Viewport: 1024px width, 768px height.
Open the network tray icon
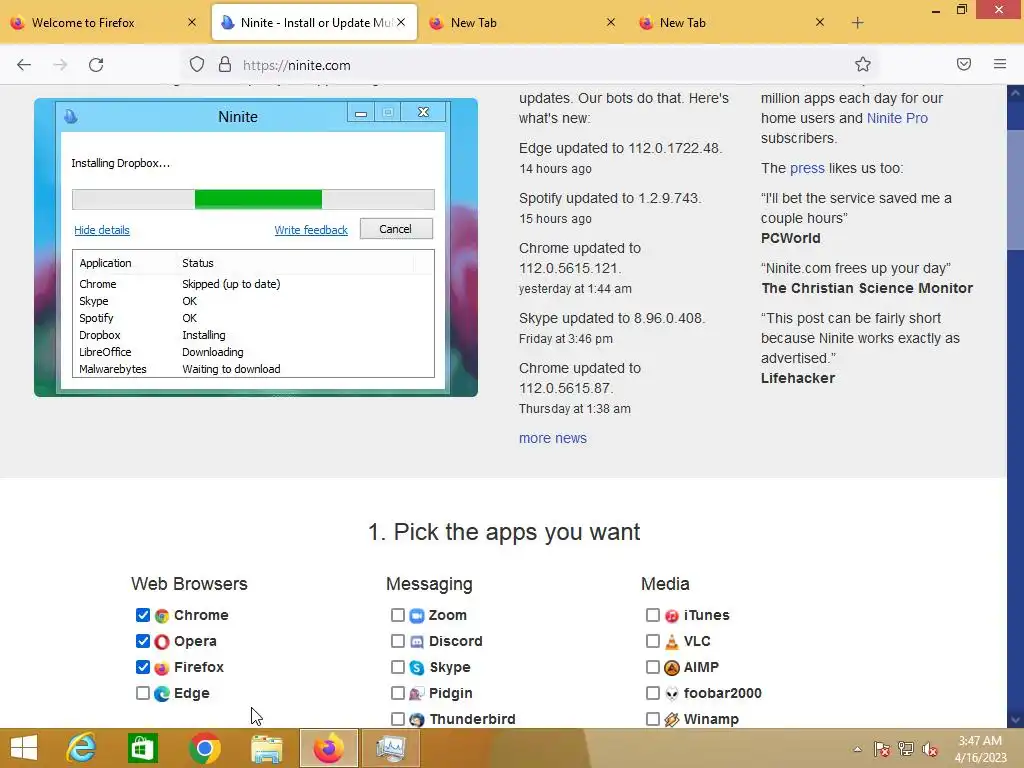click(x=906, y=749)
